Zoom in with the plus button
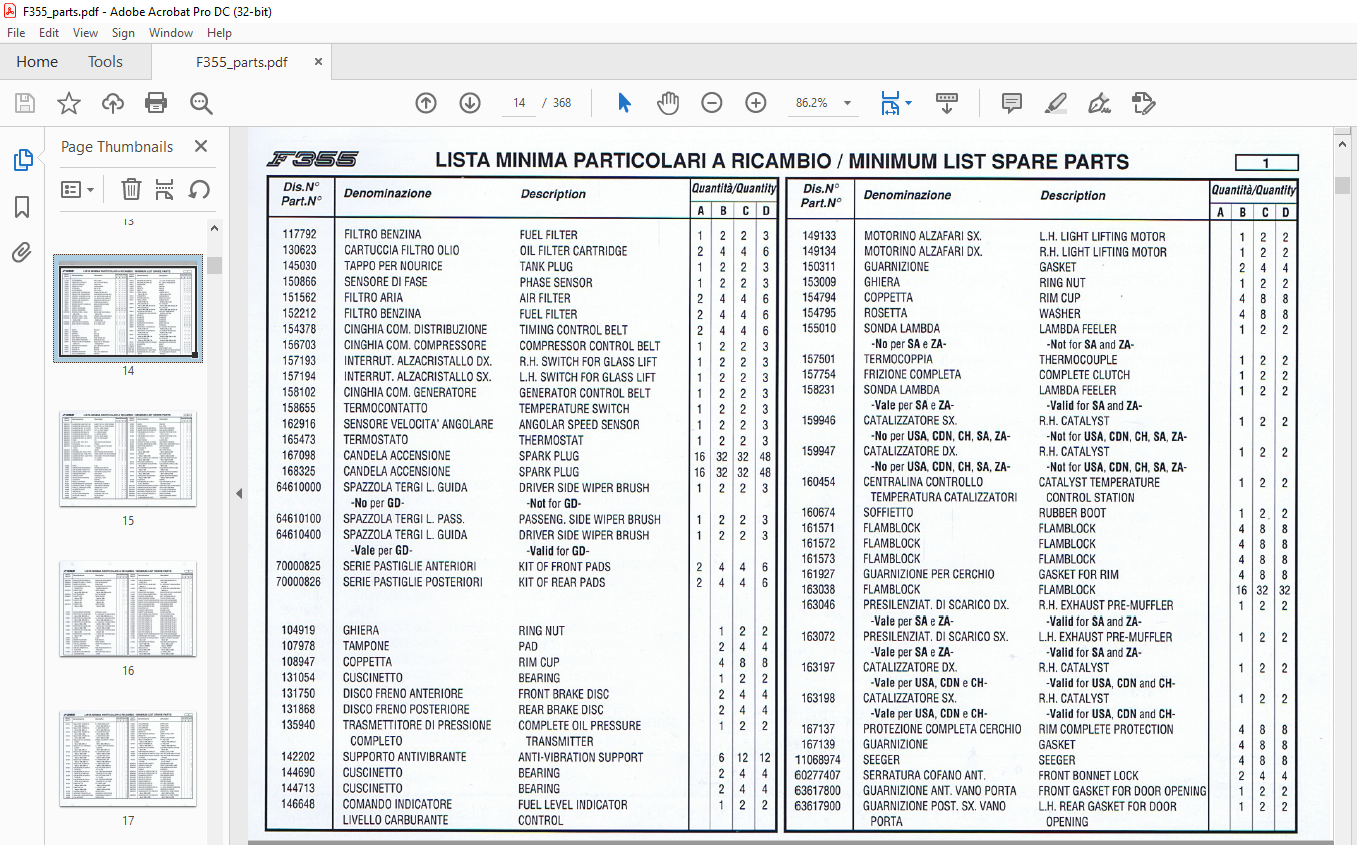The height and width of the screenshot is (845, 1357). (756, 103)
